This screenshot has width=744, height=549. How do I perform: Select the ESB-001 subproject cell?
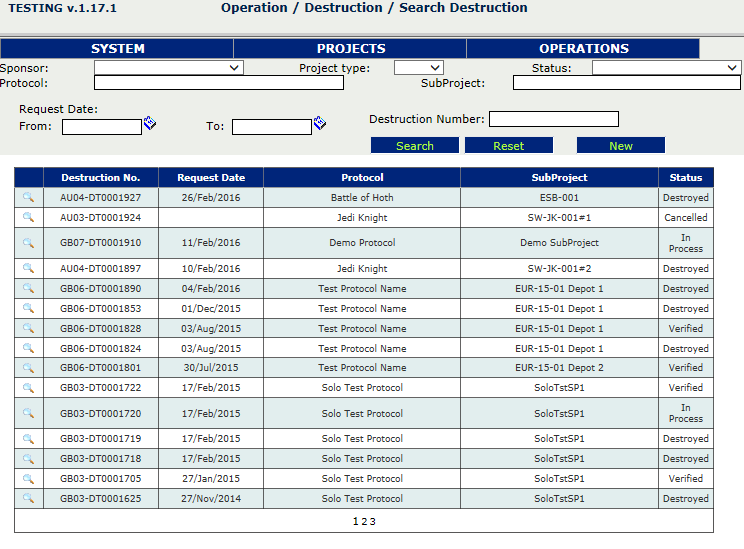[559, 197]
